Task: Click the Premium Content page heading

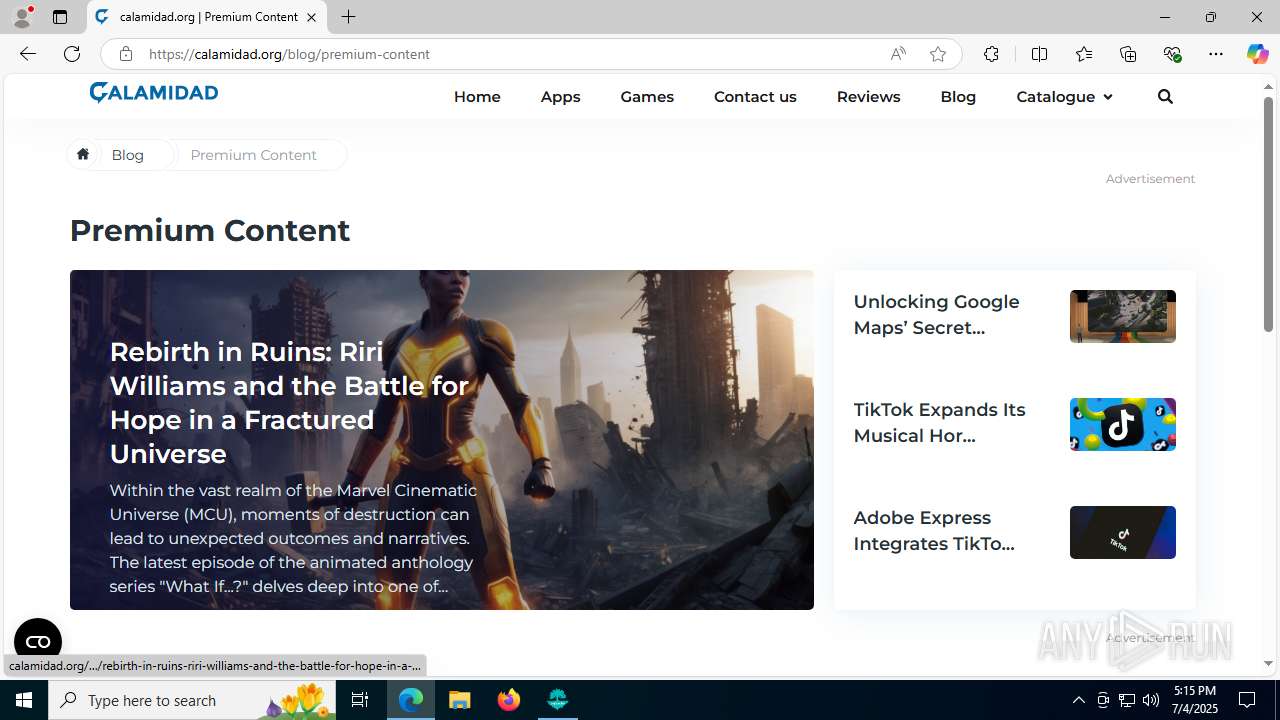Action: [x=210, y=230]
